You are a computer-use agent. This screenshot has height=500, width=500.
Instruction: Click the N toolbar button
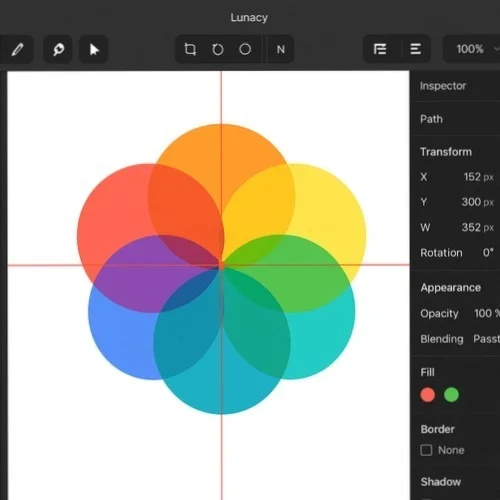(x=281, y=49)
